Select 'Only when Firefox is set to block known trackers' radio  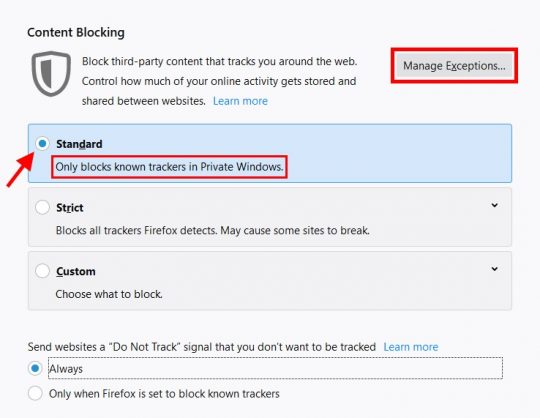[35, 393]
